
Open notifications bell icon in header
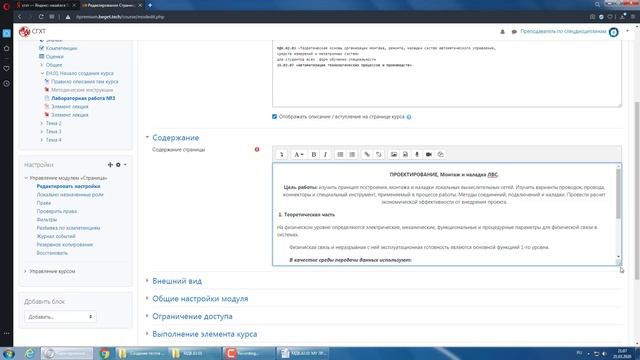tap(502, 31)
